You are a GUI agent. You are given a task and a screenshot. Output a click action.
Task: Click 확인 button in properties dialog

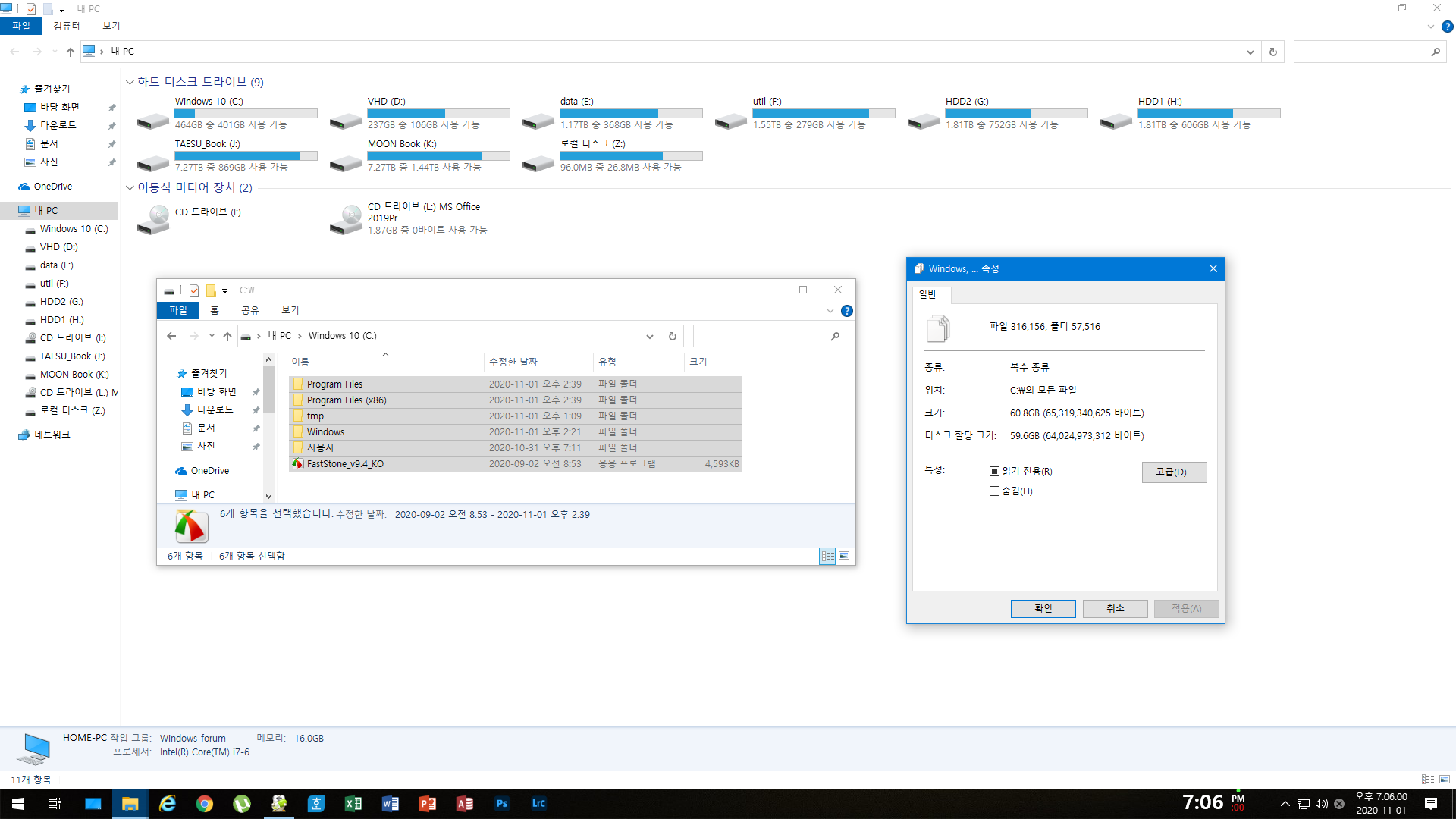coord(1043,608)
